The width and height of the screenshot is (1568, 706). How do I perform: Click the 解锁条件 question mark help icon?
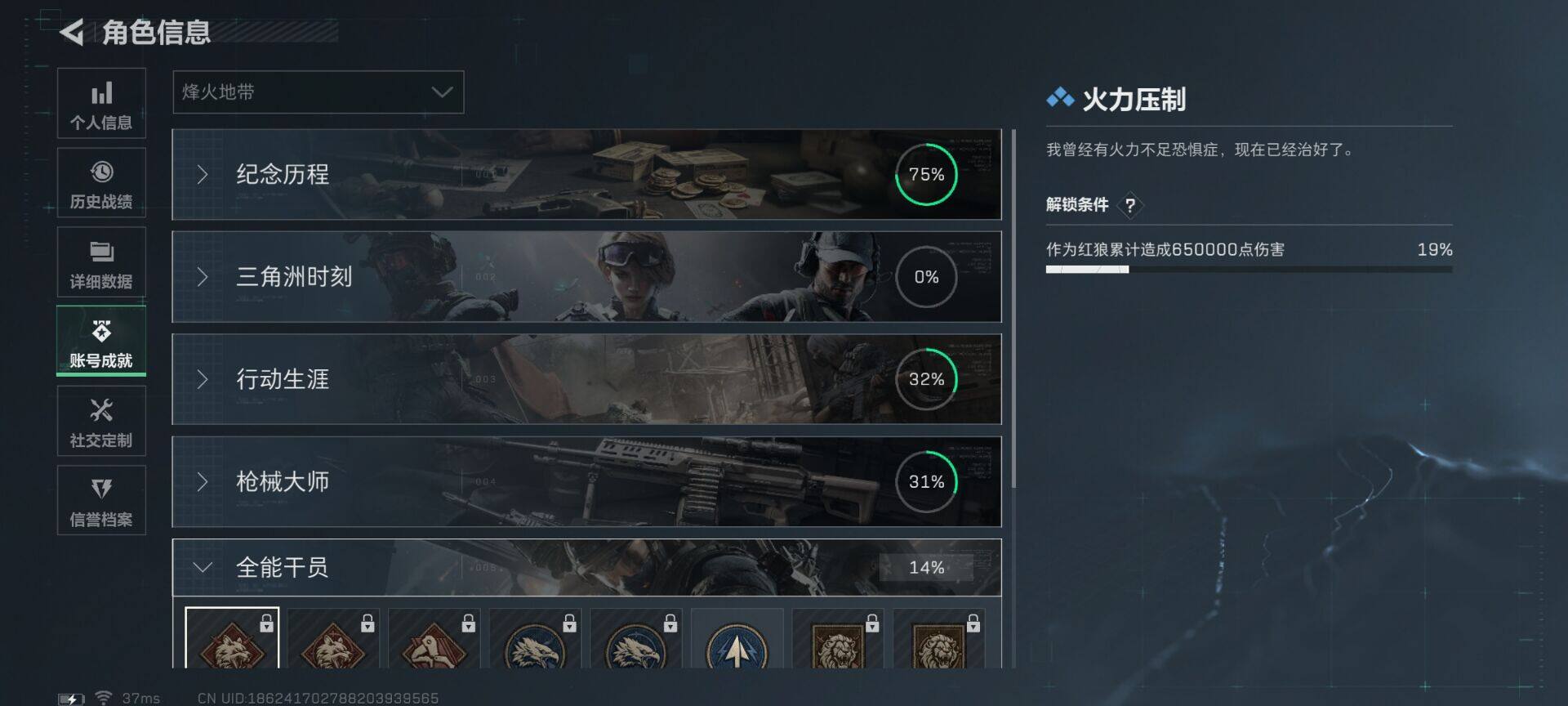1130,205
